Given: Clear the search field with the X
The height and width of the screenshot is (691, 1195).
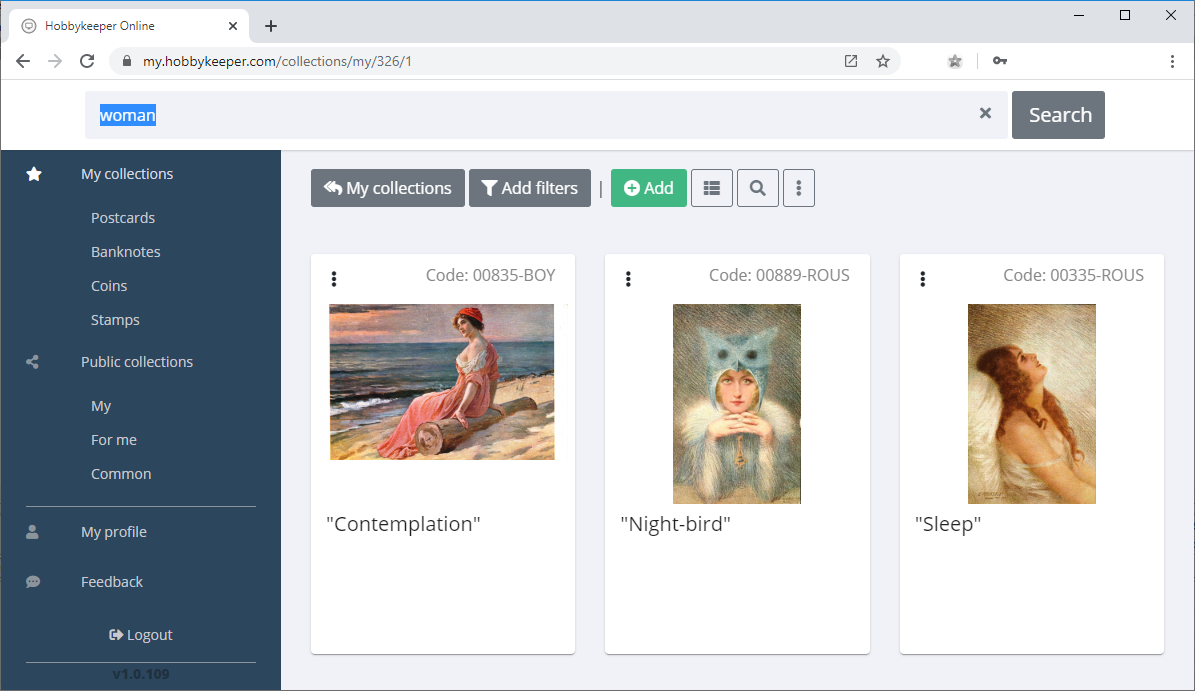Looking at the screenshot, I should coord(985,114).
